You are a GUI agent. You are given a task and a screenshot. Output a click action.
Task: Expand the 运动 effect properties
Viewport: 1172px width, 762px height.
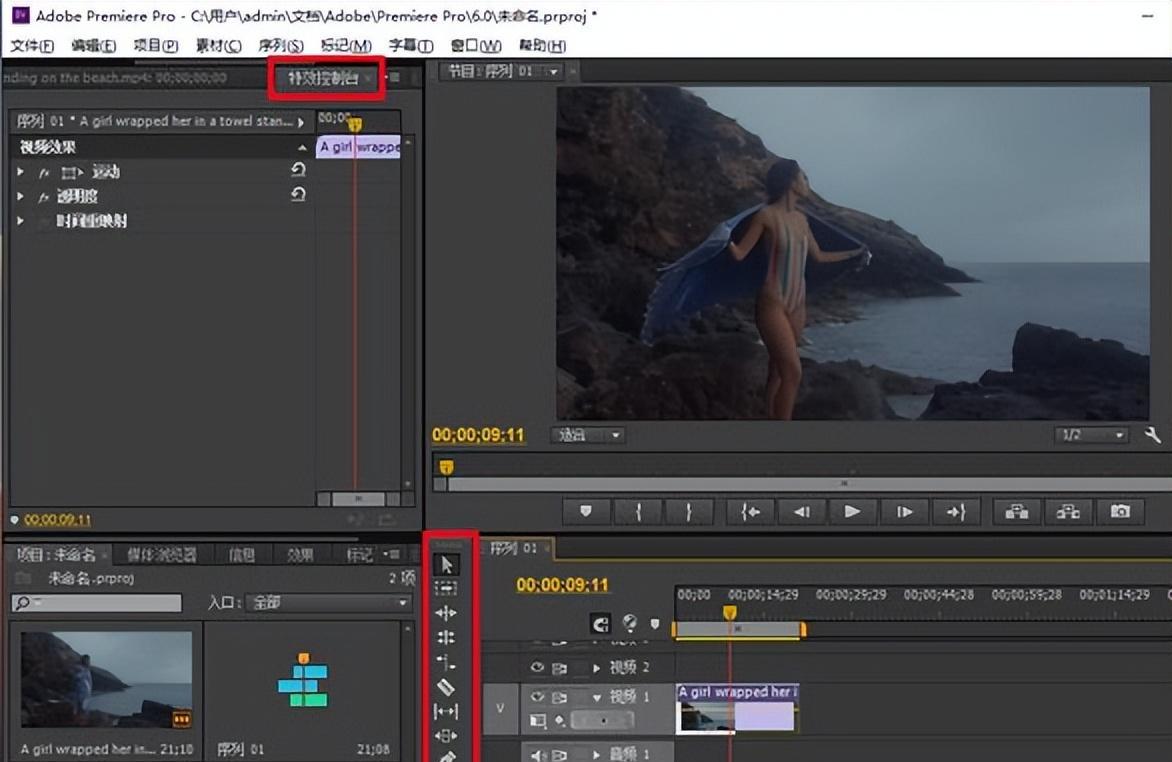pyautogui.click(x=20, y=172)
